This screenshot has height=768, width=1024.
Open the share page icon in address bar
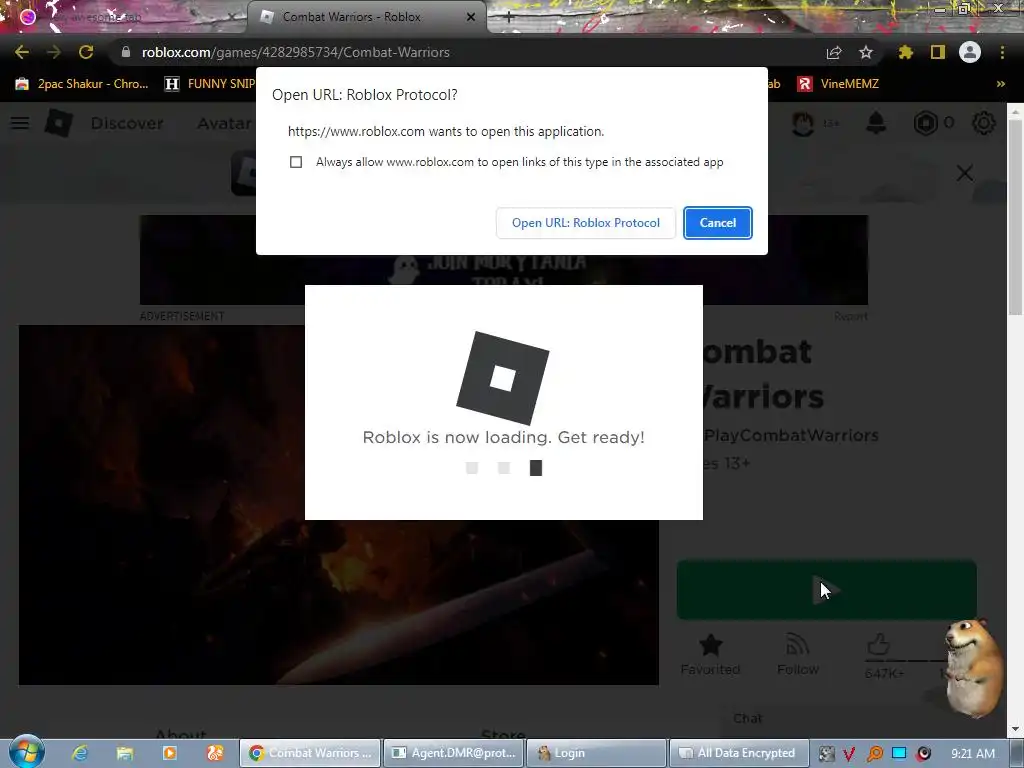834,52
